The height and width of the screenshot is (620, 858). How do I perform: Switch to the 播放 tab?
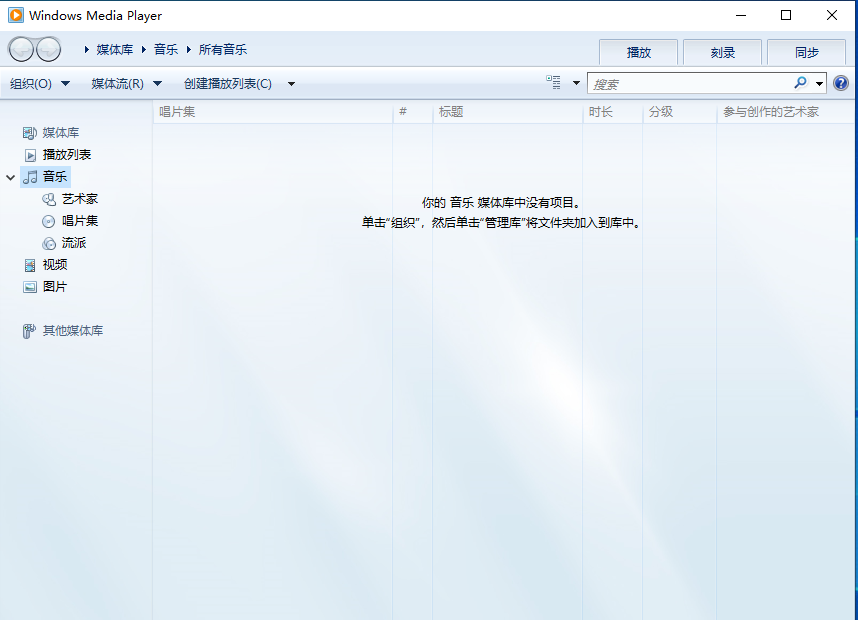pos(638,52)
